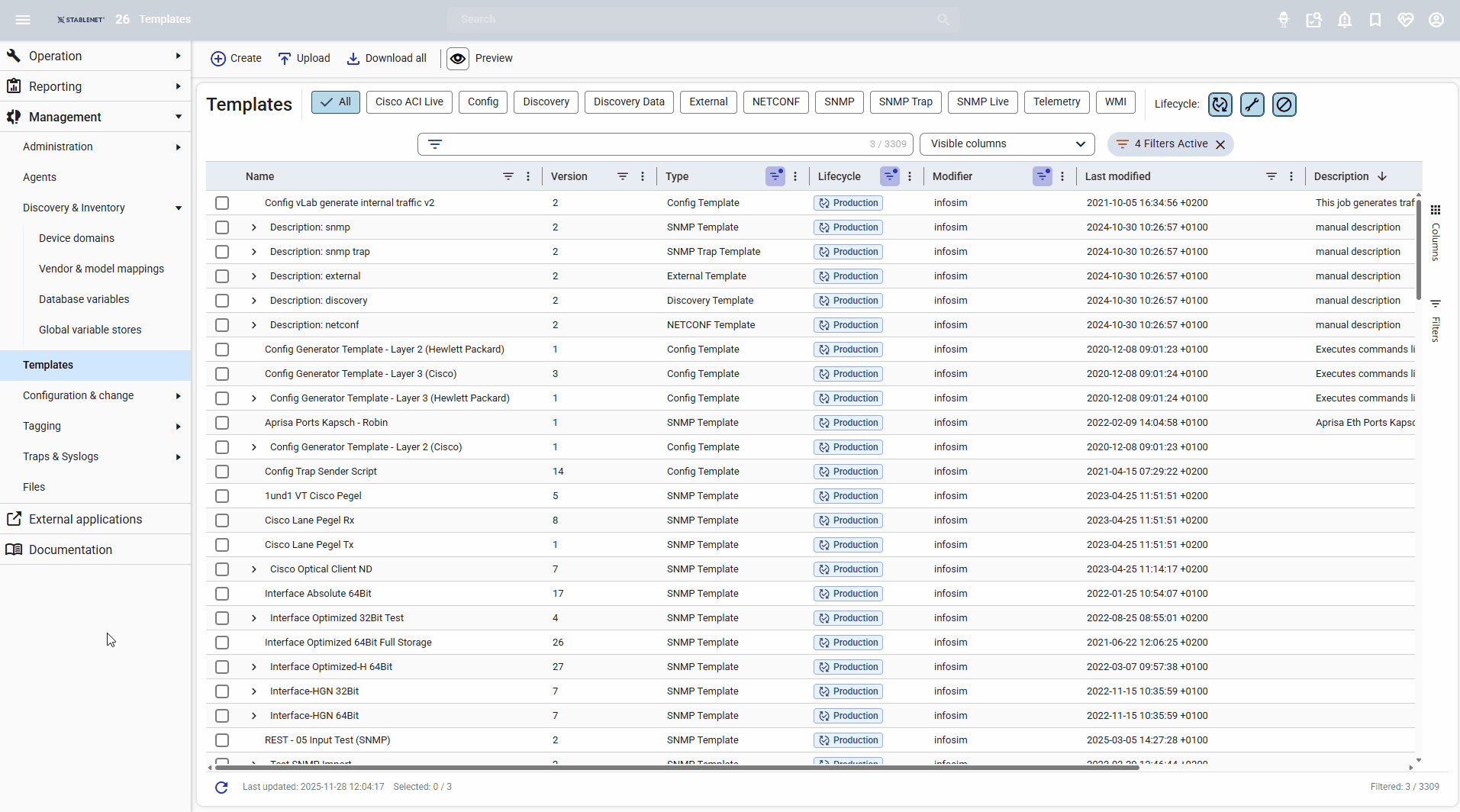The height and width of the screenshot is (812, 1460).
Task: Toggle the Preview eye button
Action: pos(458,59)
